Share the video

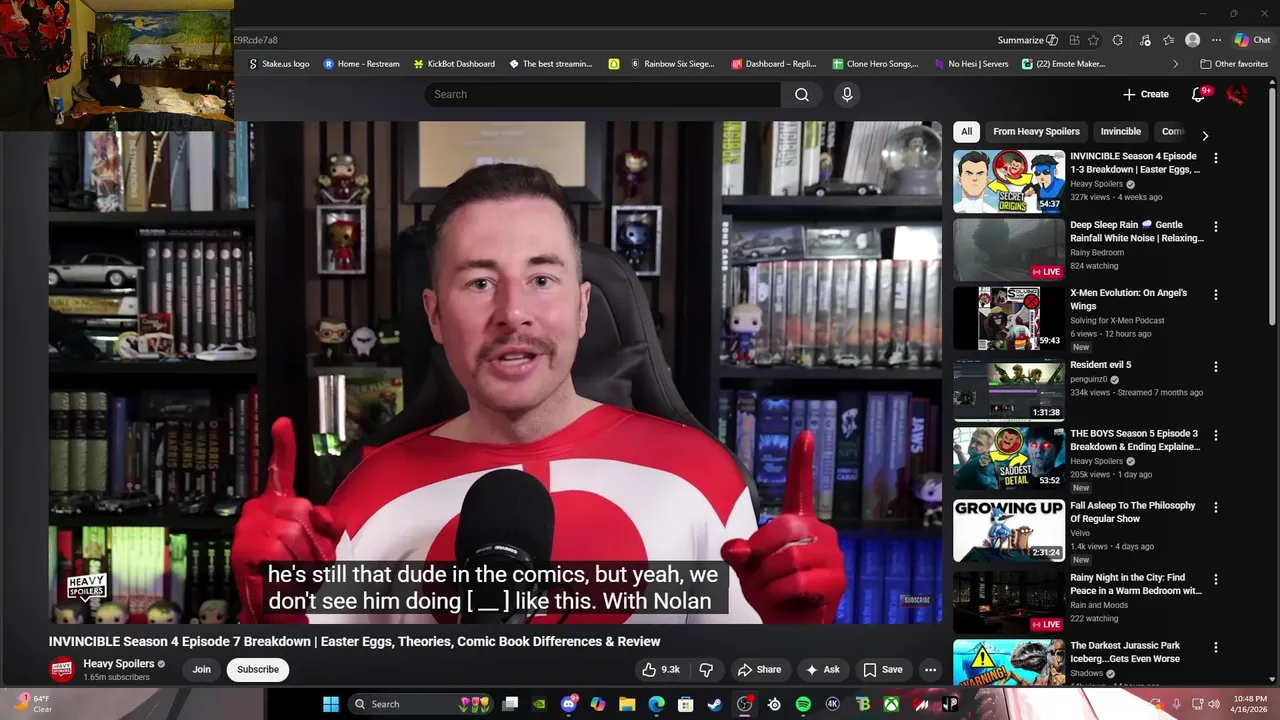pos(759,670)
